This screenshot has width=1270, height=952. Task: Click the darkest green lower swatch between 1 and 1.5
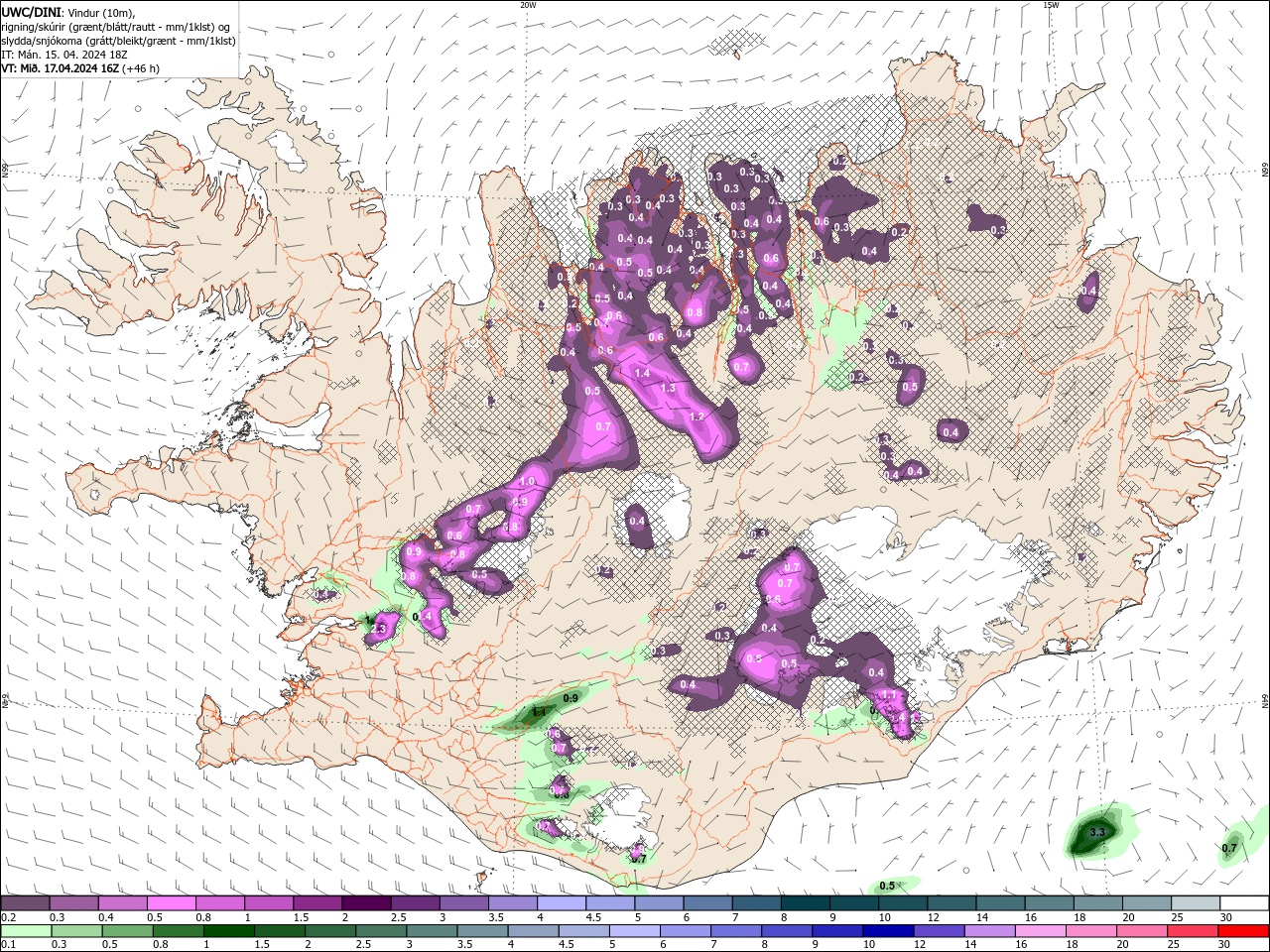point(228,931)
